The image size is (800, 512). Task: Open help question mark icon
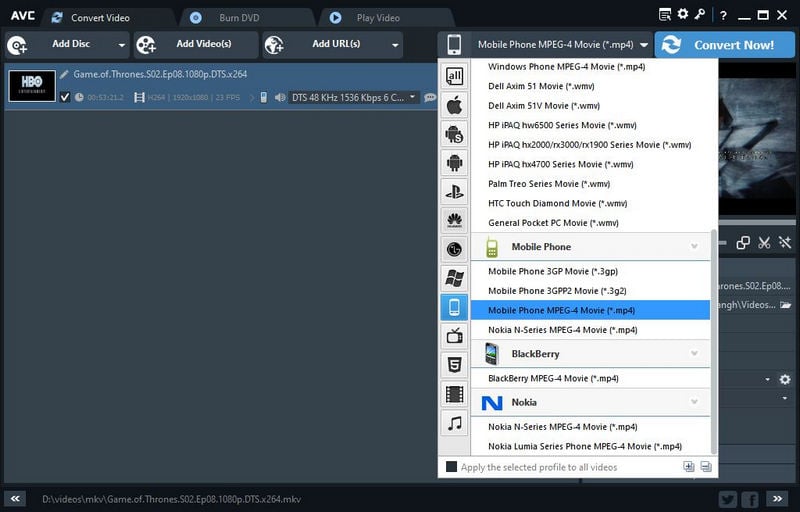tap(723, 15)
